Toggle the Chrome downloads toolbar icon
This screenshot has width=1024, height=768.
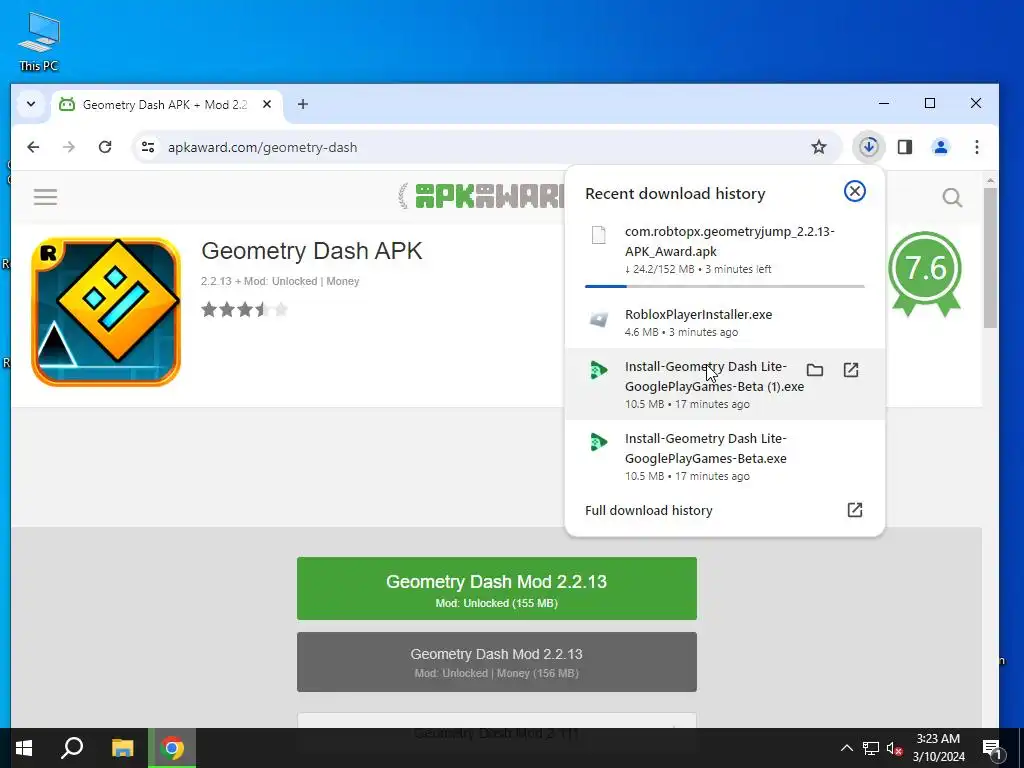pos(869,147)
